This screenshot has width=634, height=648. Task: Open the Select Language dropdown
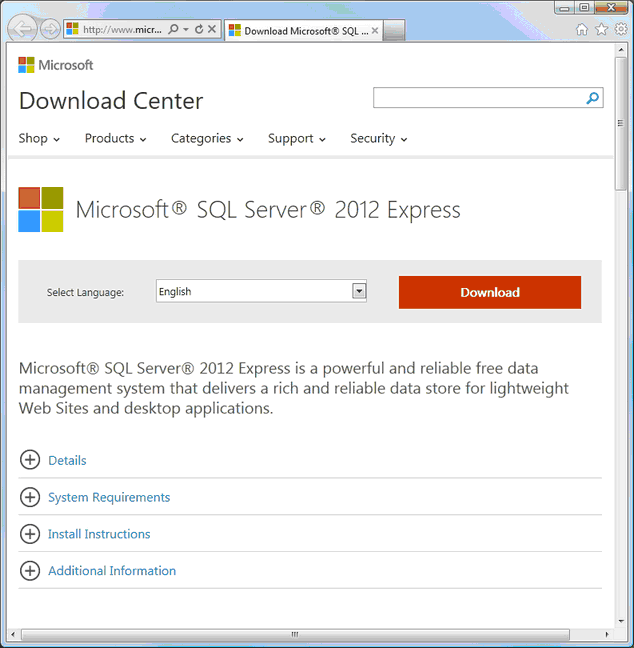point(261,291)
